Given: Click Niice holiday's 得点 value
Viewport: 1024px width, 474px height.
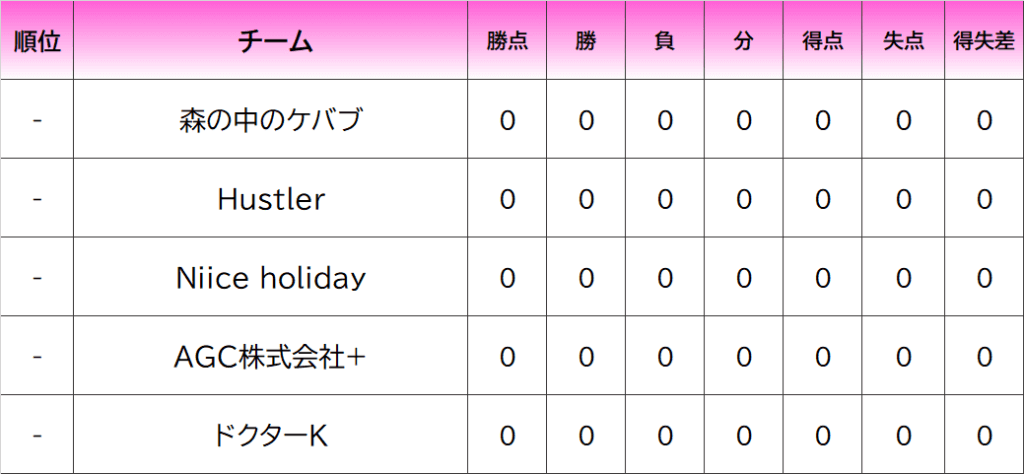Looking at the screenshot, I should (823, 277).
